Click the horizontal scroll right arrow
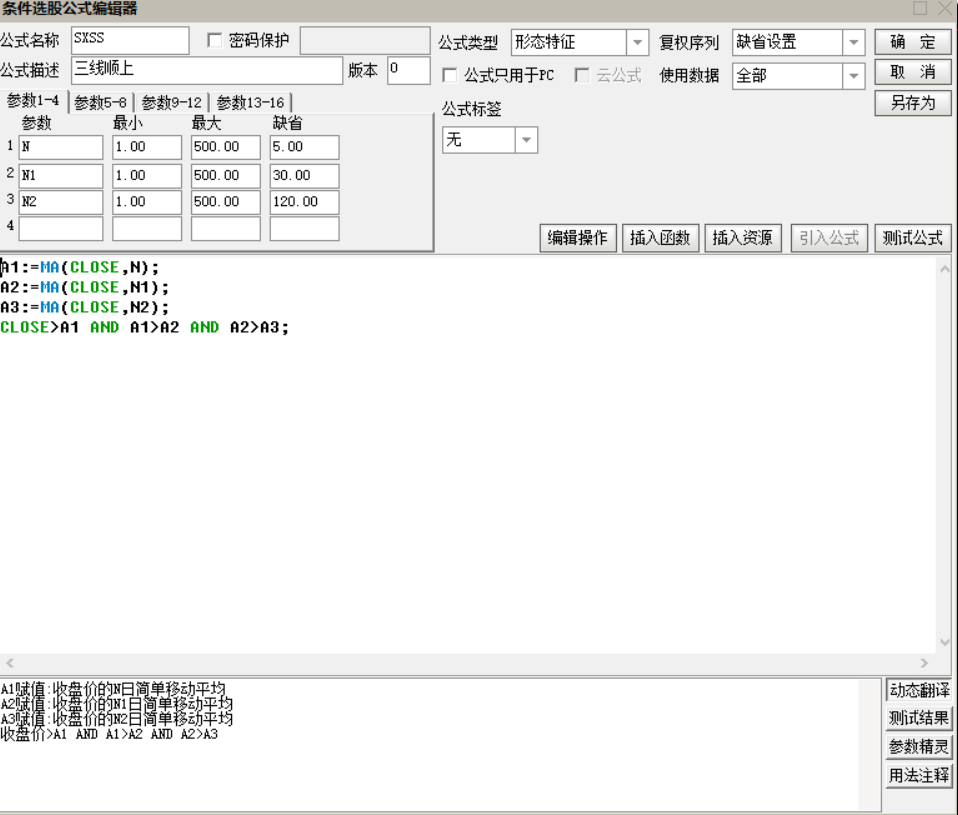 tap(924, 663)
